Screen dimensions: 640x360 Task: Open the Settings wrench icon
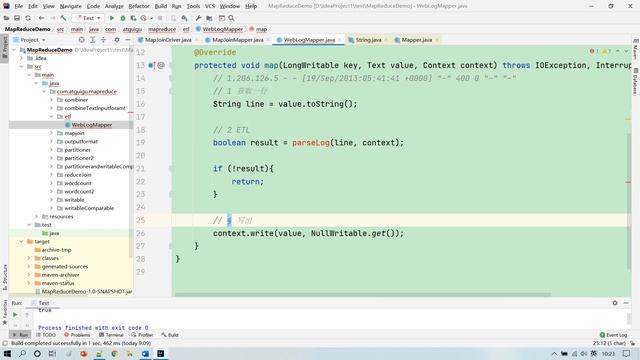[198, 18]
